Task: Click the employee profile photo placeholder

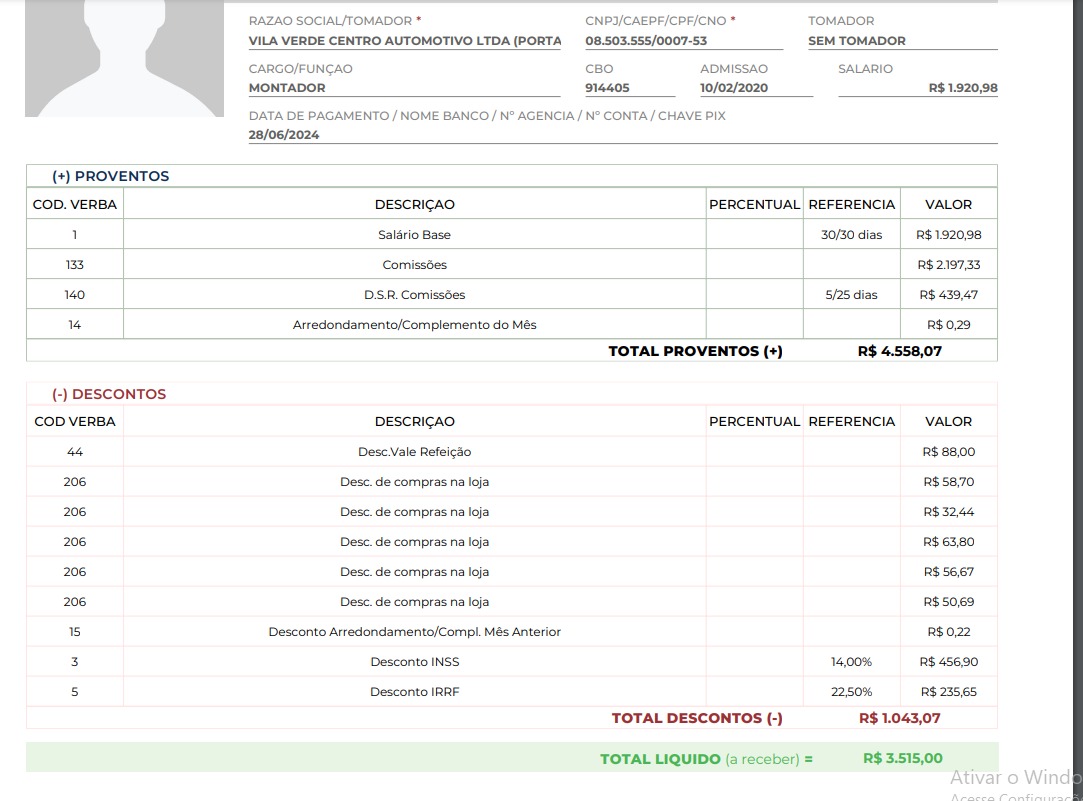Action: pyautogui.click(x=124, y=59)
